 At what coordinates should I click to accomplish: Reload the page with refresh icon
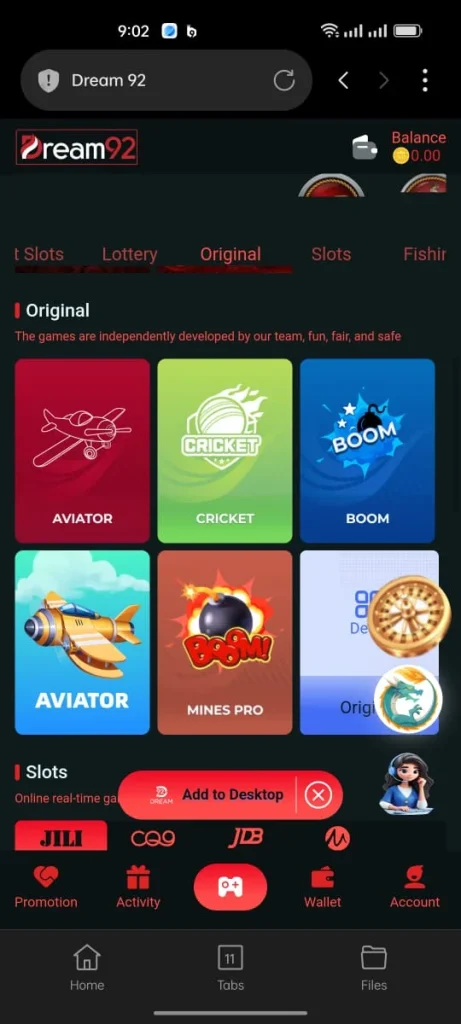284,81
